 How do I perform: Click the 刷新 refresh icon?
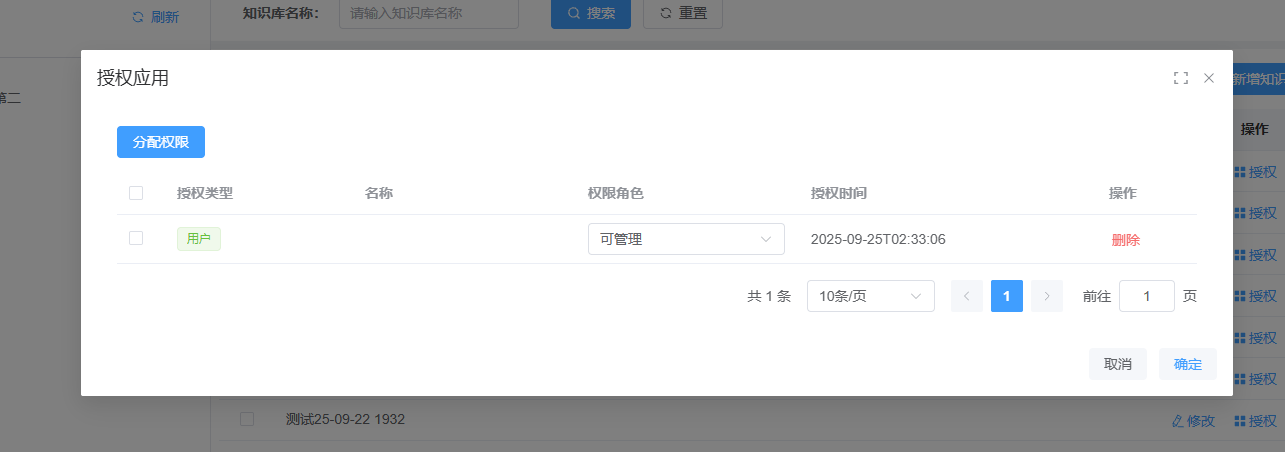click(138, 17)
